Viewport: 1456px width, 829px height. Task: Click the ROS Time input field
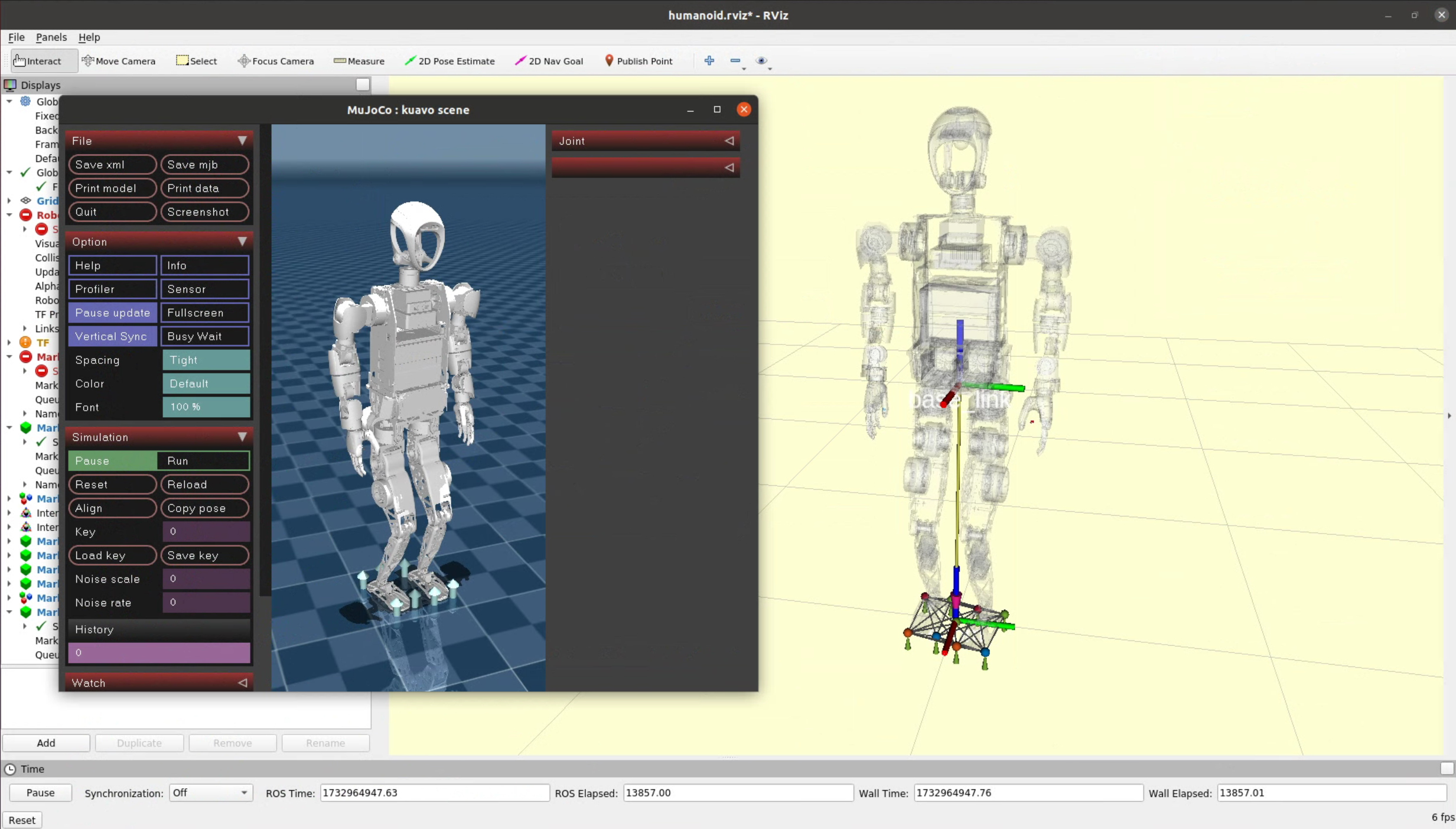(434, 793)
